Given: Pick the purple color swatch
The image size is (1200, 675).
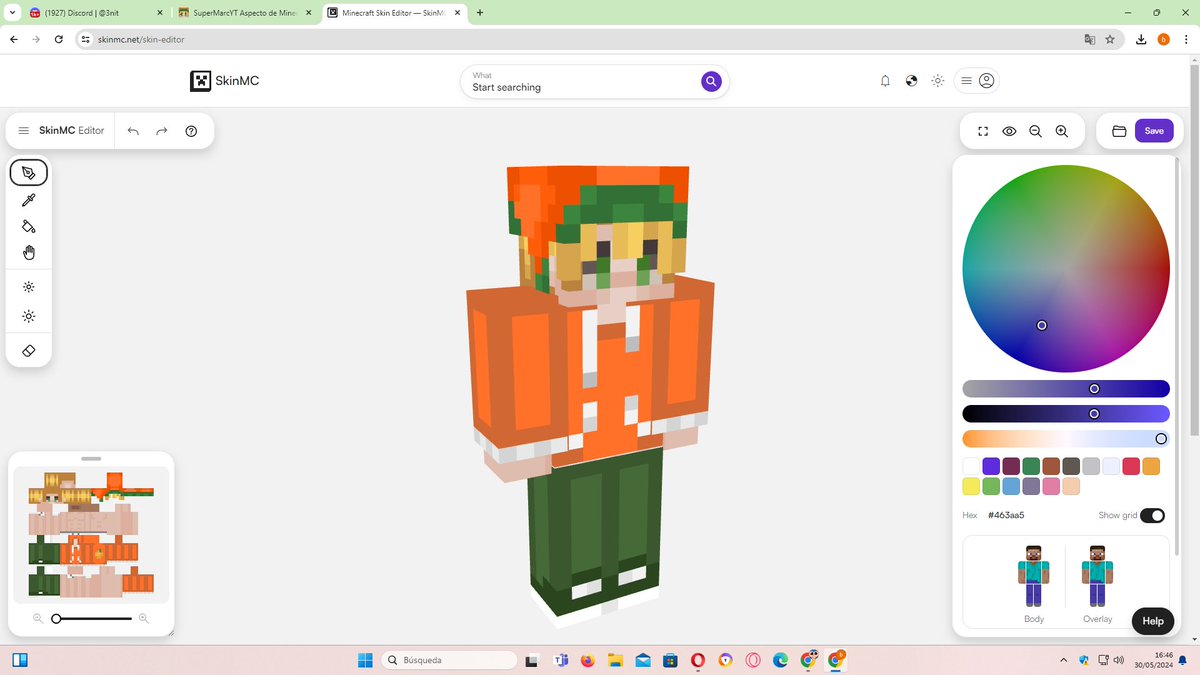Looking at the screenshot, I should tap(991, 466).
